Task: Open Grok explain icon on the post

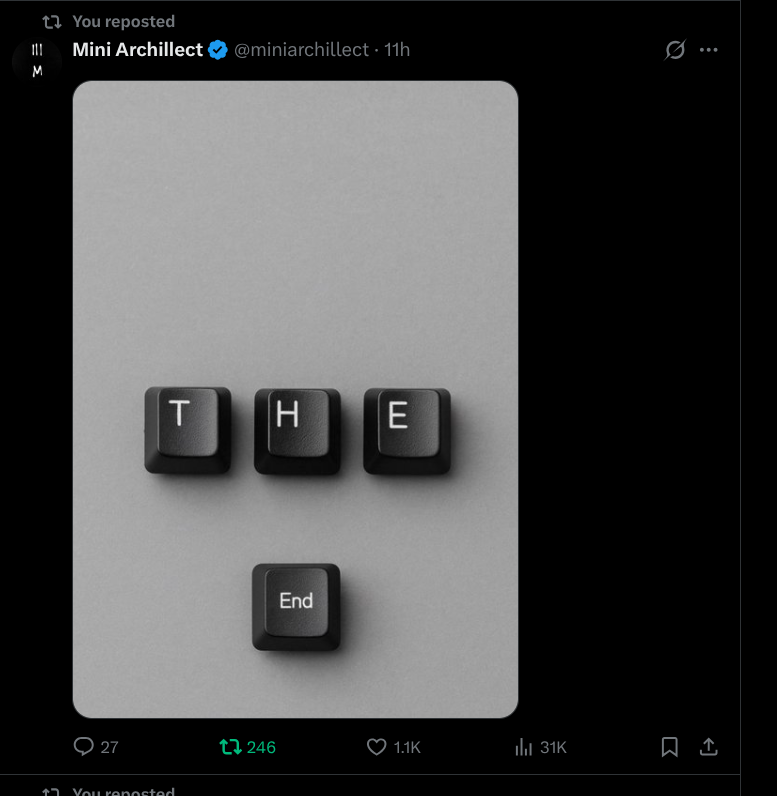Action: [676, 50]
